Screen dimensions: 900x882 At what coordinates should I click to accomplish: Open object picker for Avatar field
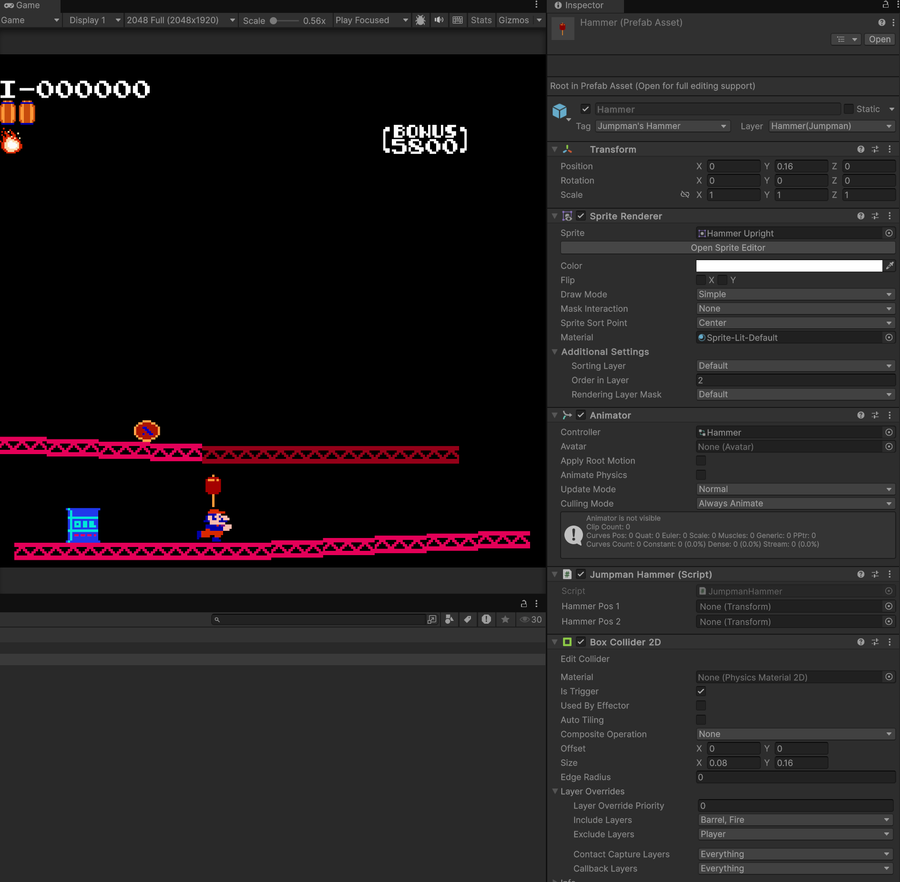click(x=889, y=446)
